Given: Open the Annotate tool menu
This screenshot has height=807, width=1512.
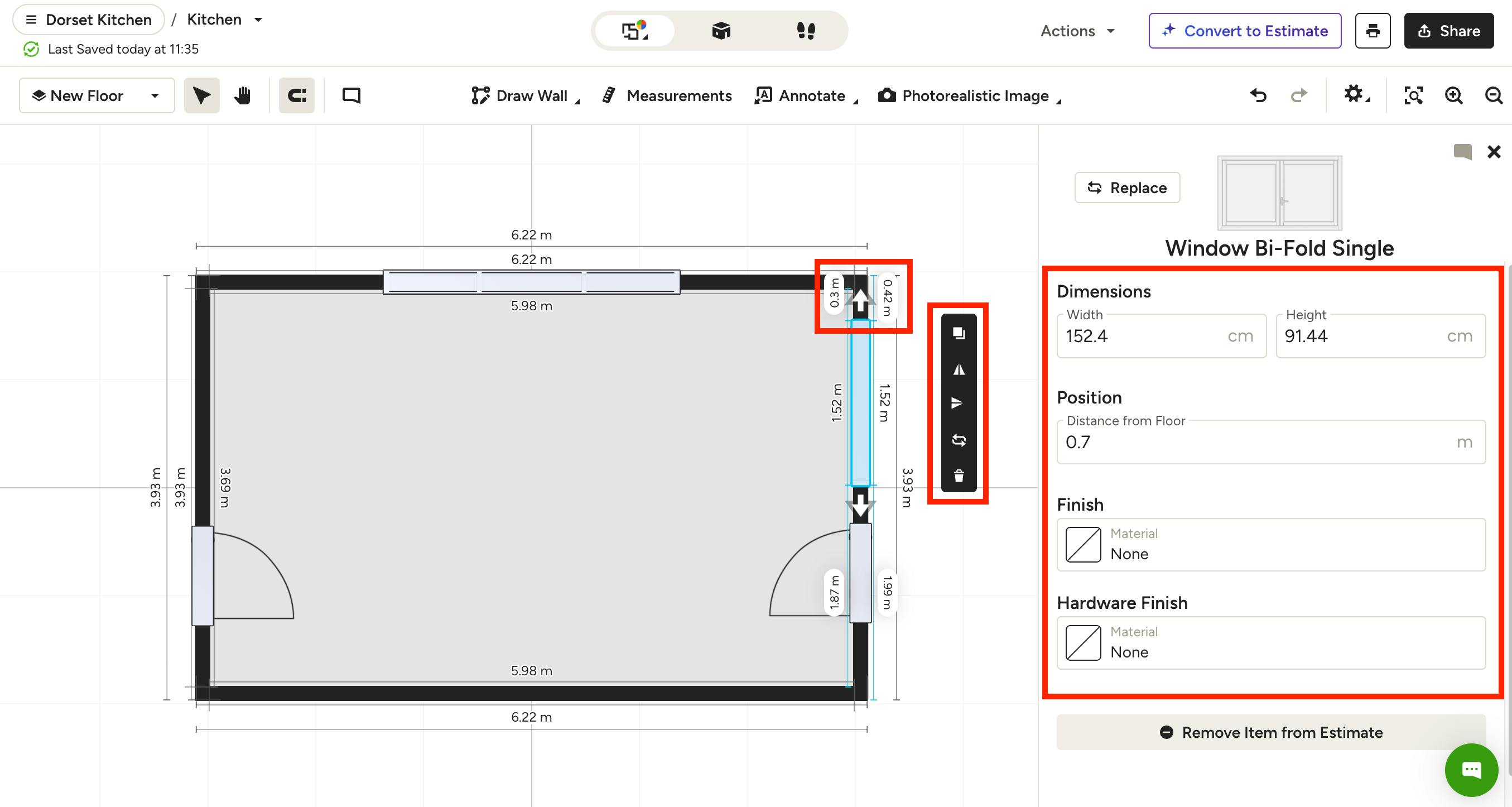Looking at the screenshot, I should [806, 95].
